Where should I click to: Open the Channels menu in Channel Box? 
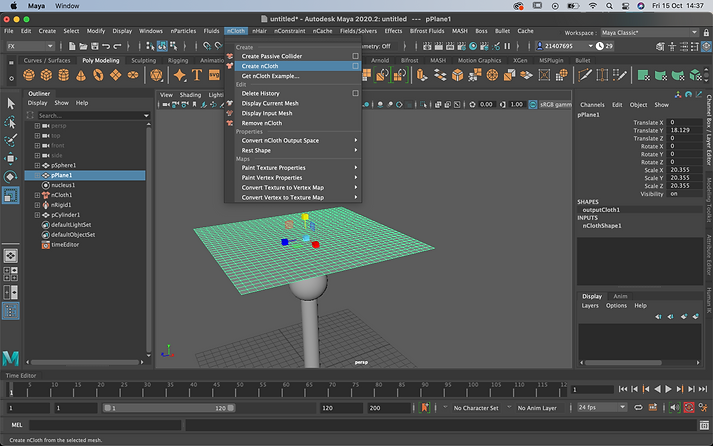click(592, 105)
